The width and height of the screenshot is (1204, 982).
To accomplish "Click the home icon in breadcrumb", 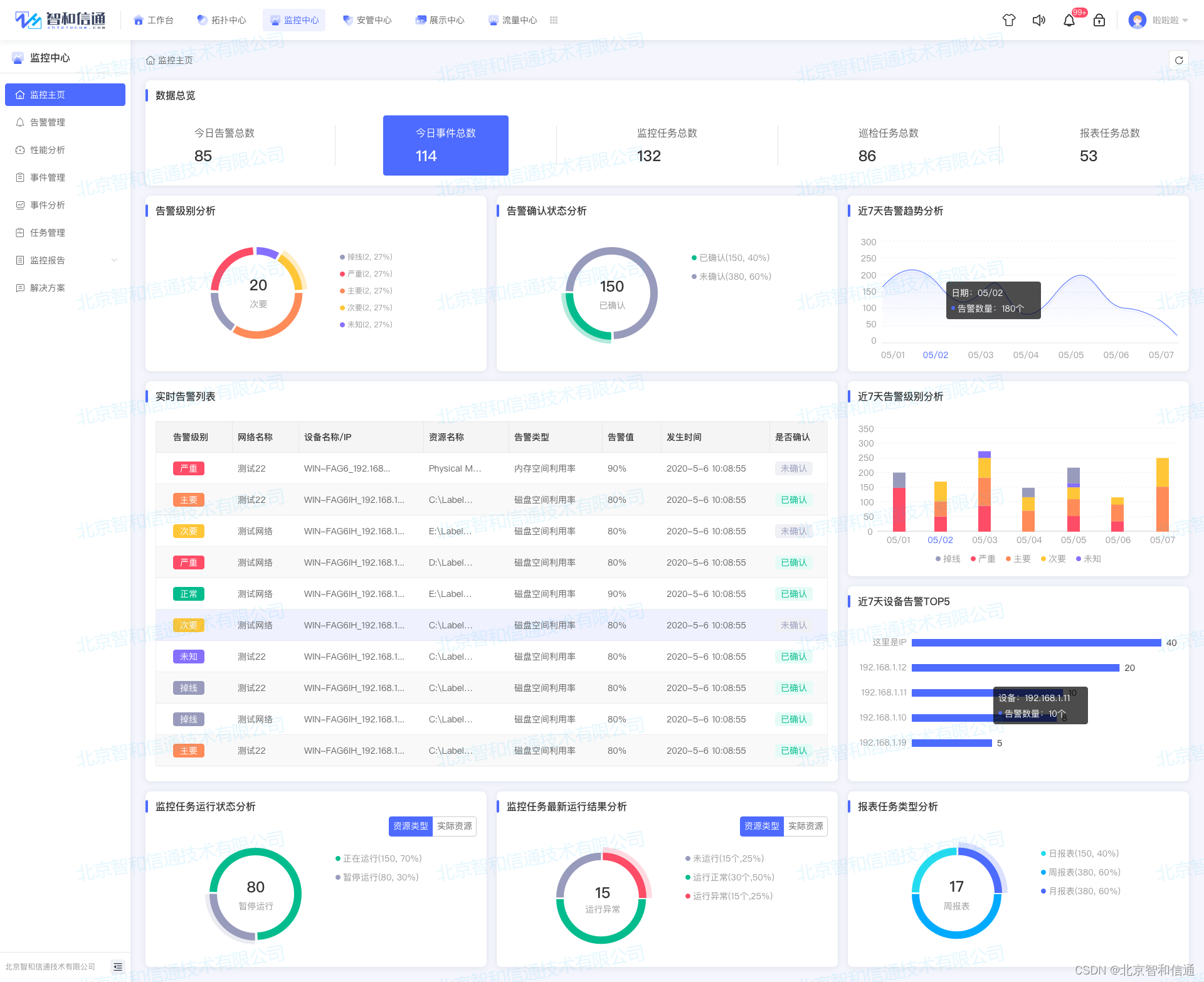I will click(x=150, y=60).
